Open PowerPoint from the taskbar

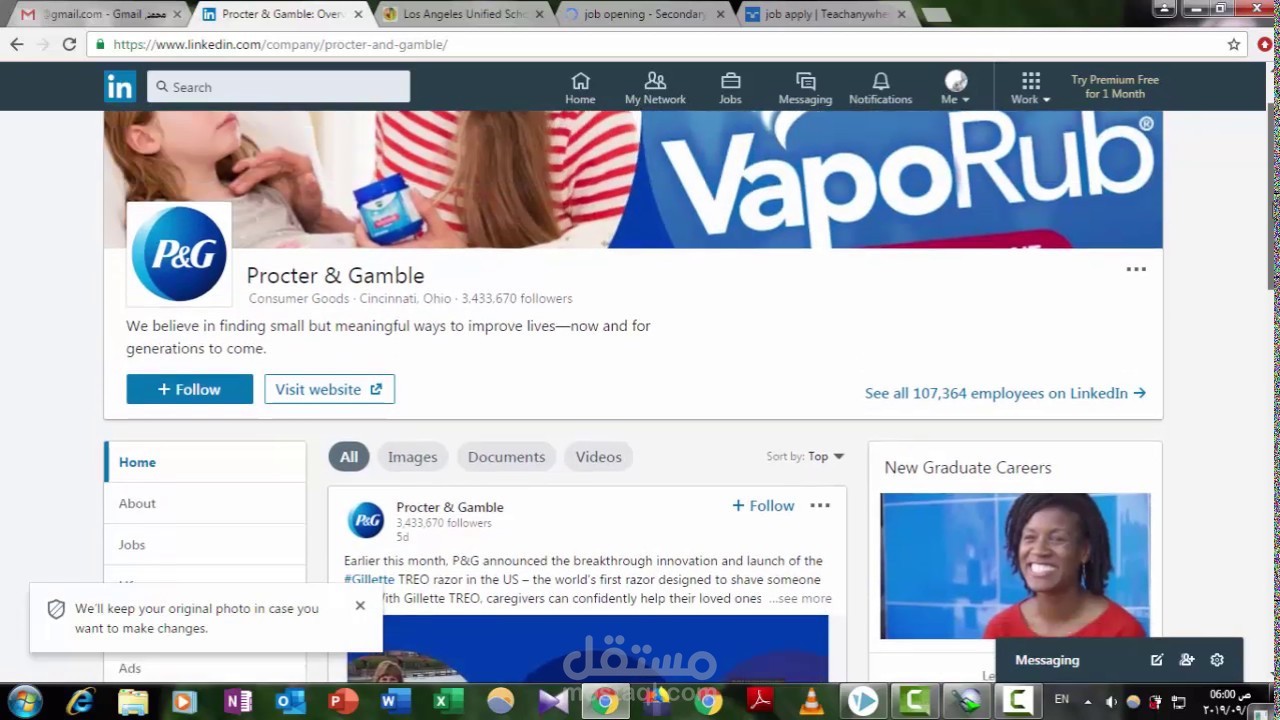343,701
